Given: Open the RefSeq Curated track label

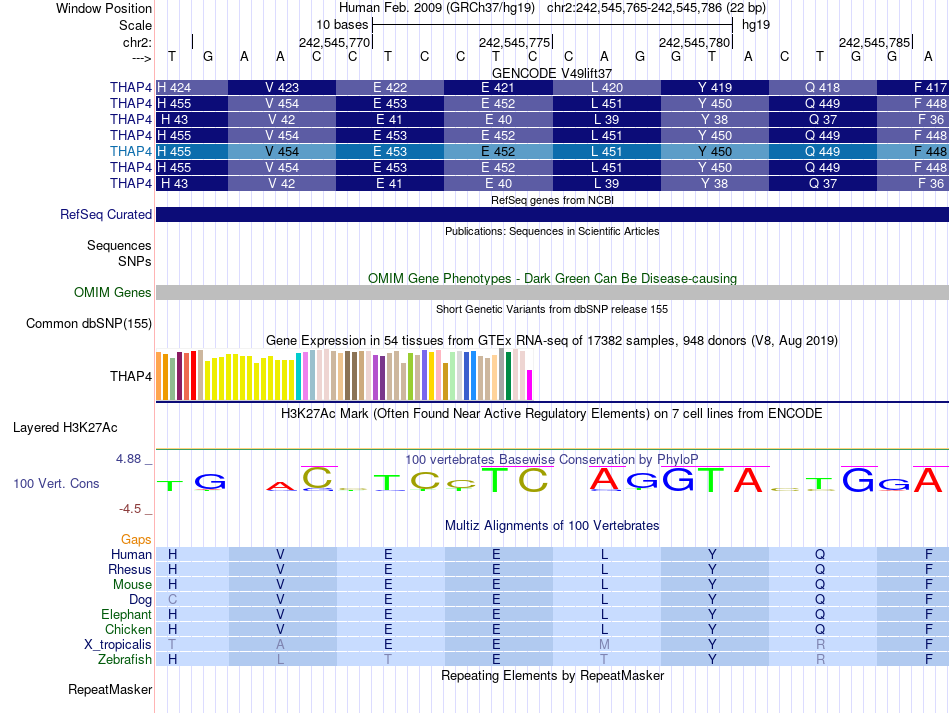Looking at the screenshot, I should [x=106, y=214].
